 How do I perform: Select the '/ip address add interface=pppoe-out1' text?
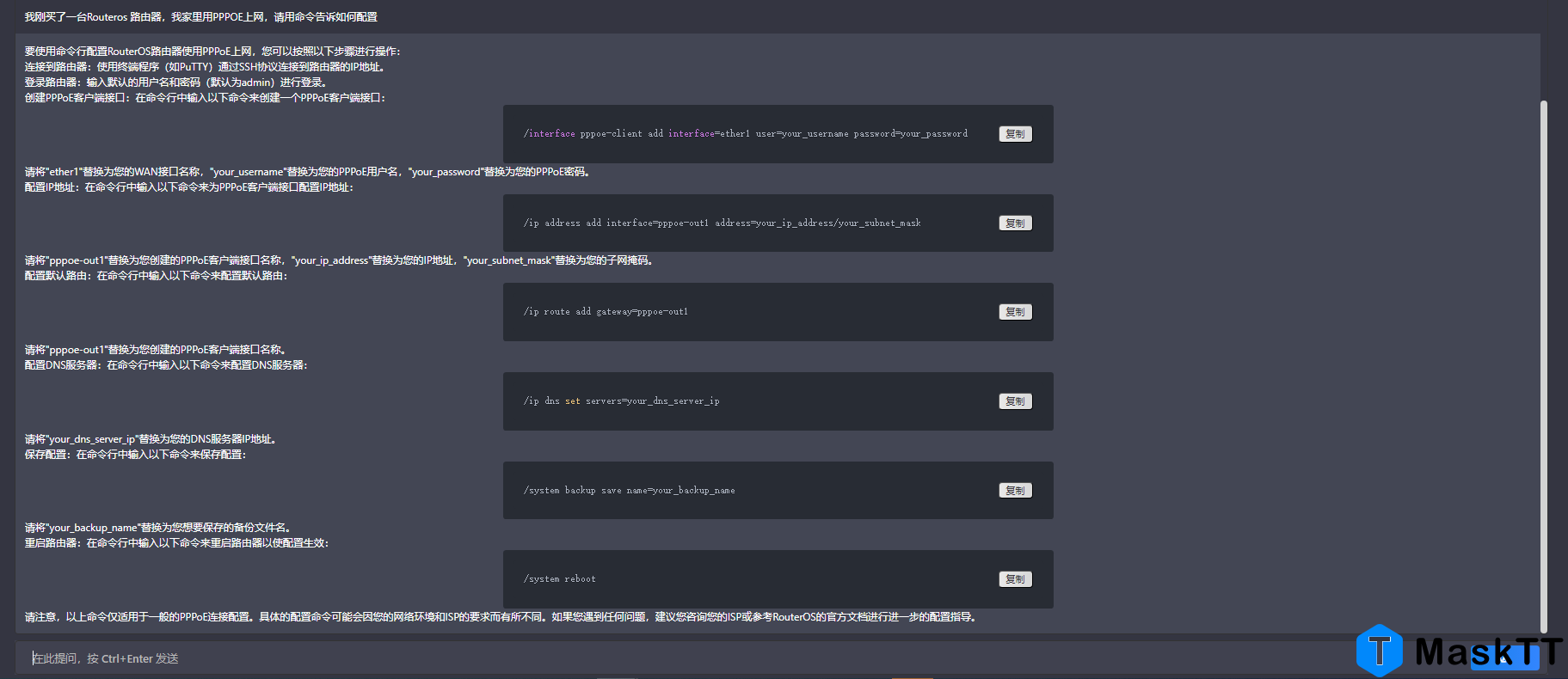click(722, 223)
